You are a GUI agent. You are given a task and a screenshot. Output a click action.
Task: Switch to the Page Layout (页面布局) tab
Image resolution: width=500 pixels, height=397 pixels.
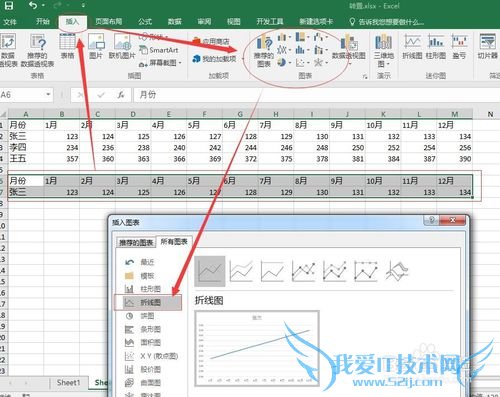point(108,22)
